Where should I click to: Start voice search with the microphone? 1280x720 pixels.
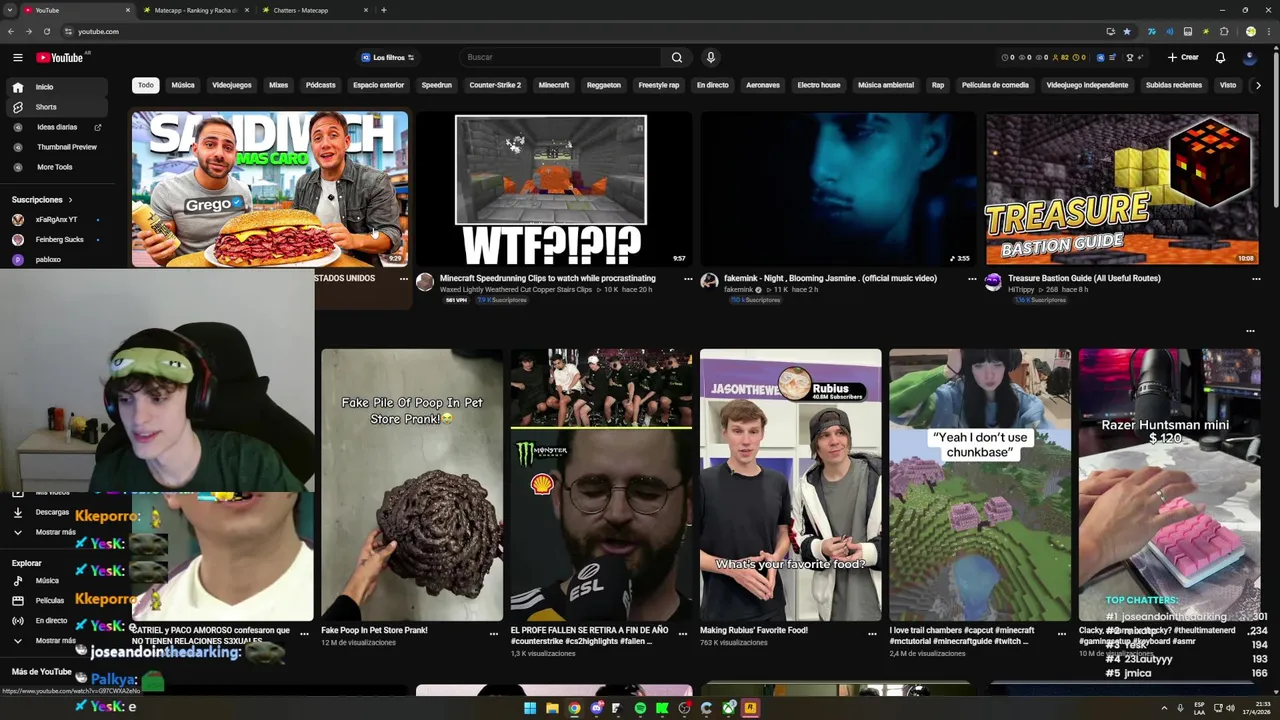pos(710,57)
